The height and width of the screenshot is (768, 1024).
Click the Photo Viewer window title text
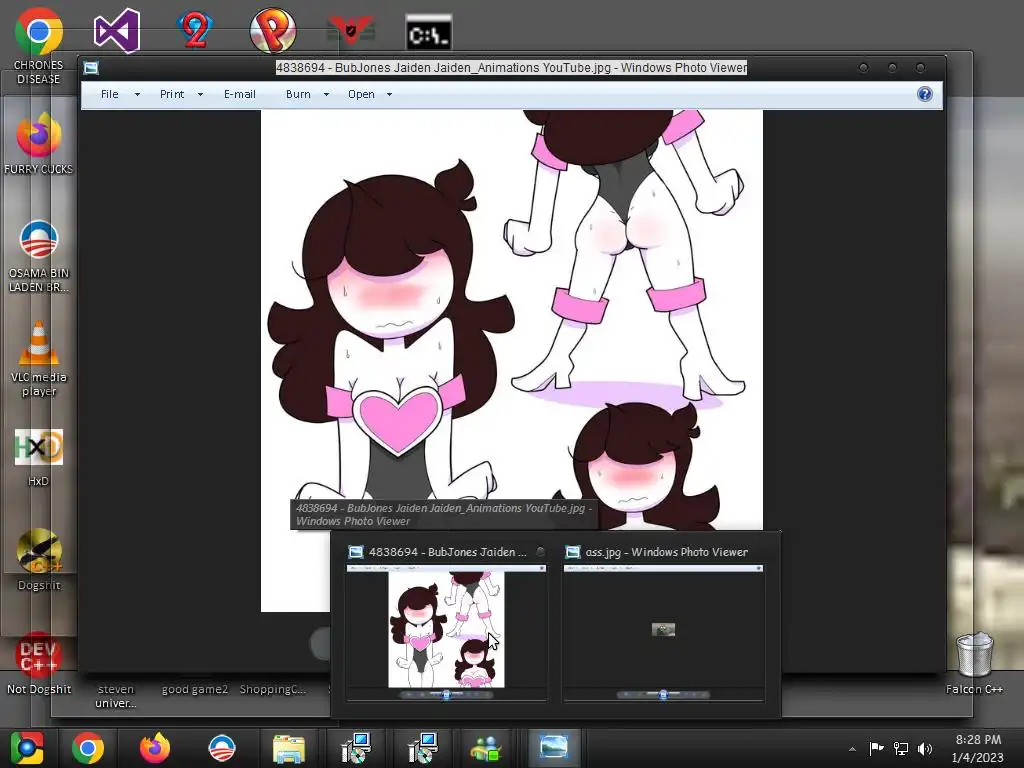click(x=511, y=67)
